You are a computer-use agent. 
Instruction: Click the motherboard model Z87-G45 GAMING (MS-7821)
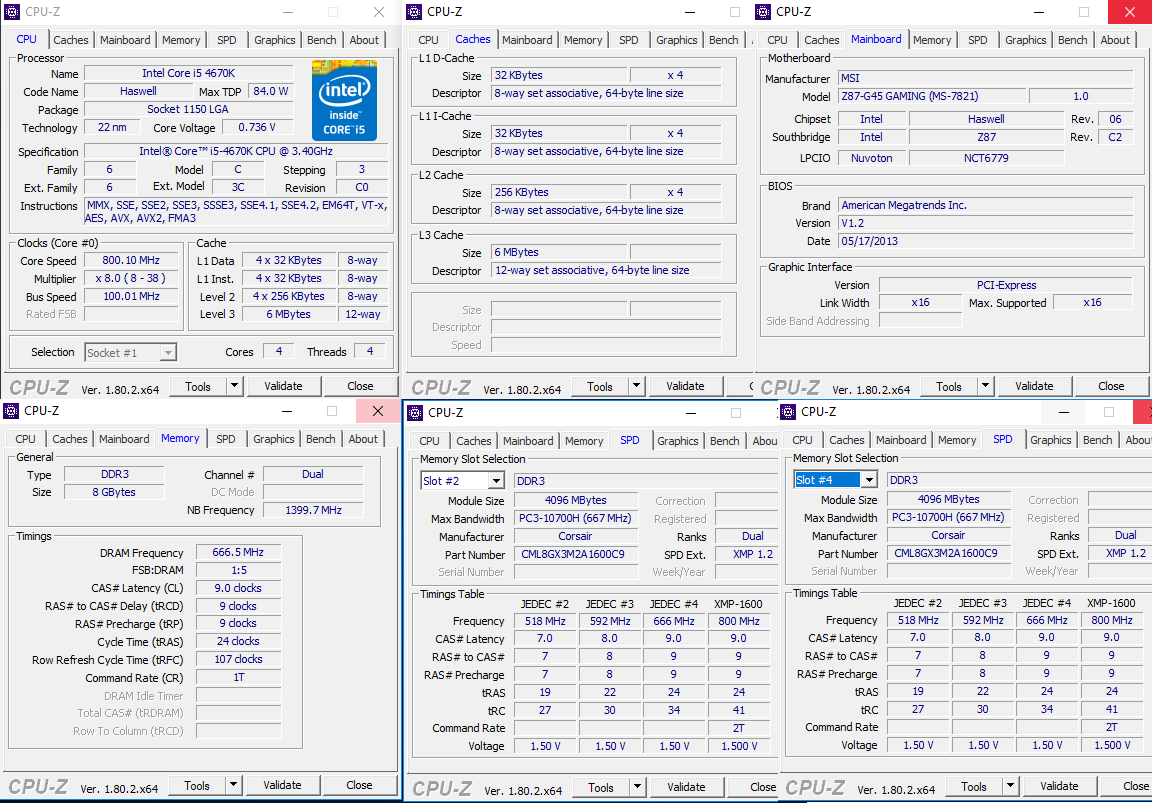point(932,96)
